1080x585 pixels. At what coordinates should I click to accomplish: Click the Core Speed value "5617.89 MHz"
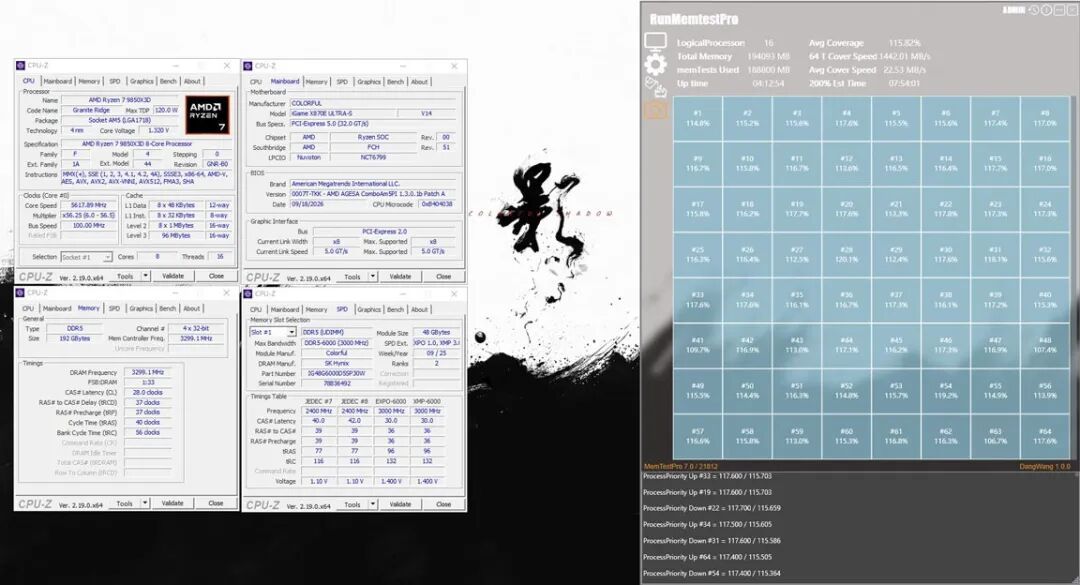tap(89, 205)
